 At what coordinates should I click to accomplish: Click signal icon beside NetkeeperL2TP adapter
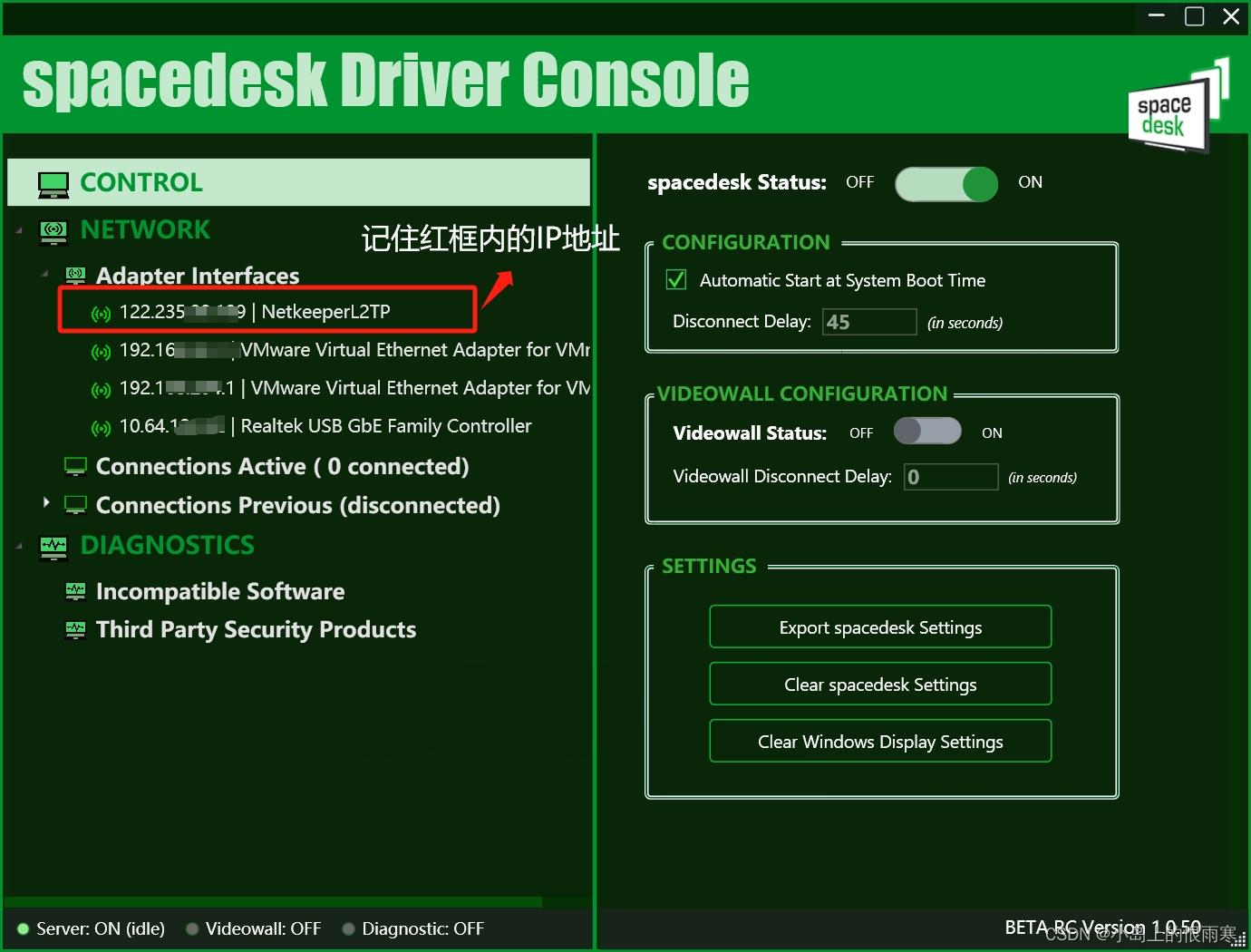click(101, 314)
